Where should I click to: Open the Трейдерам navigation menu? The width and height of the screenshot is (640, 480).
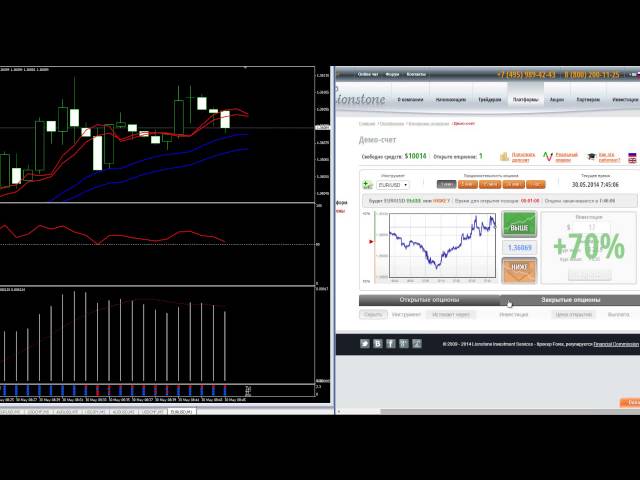(x=490, y=100)
